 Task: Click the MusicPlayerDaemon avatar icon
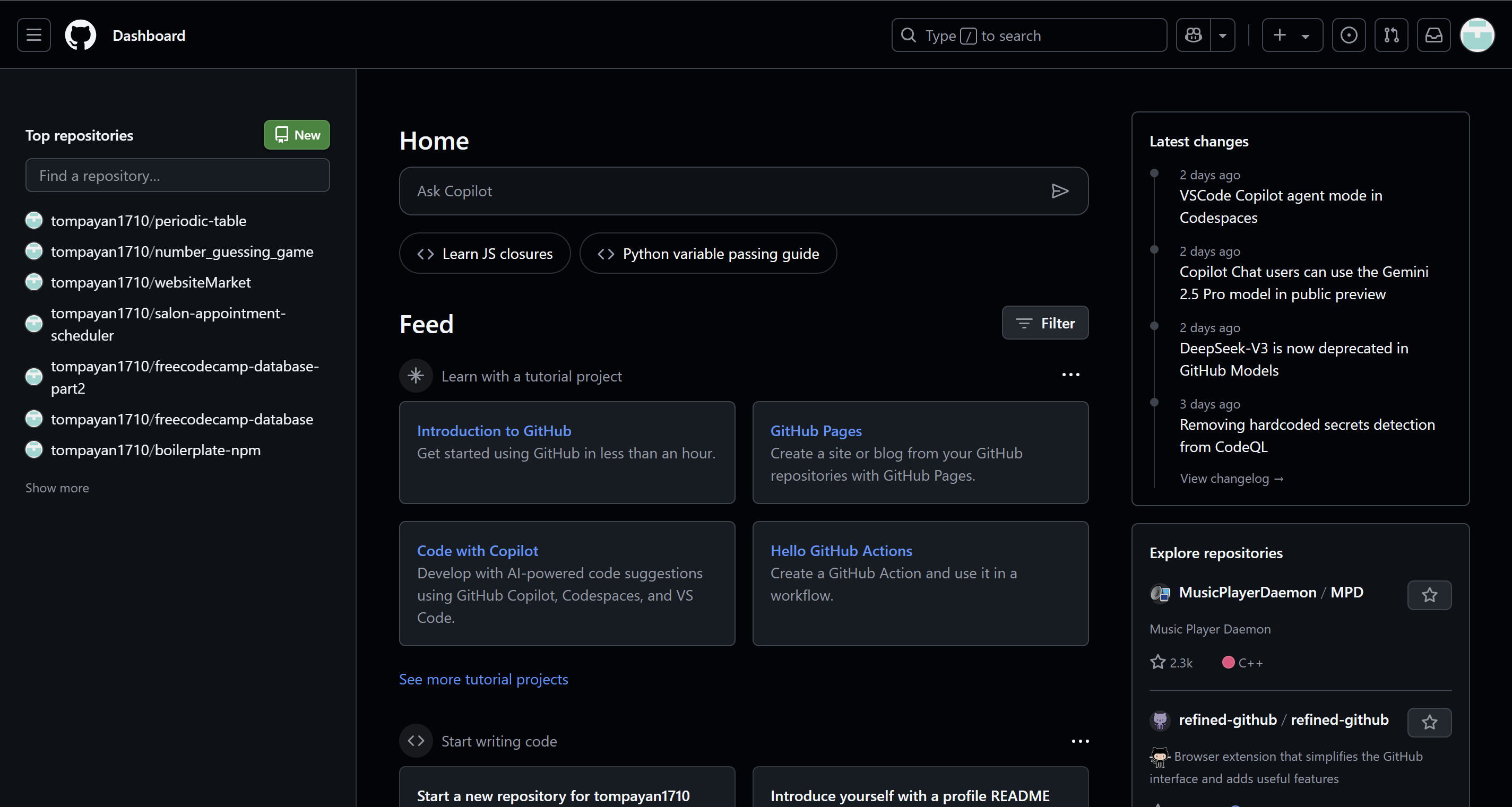(x=1160, y=593)
